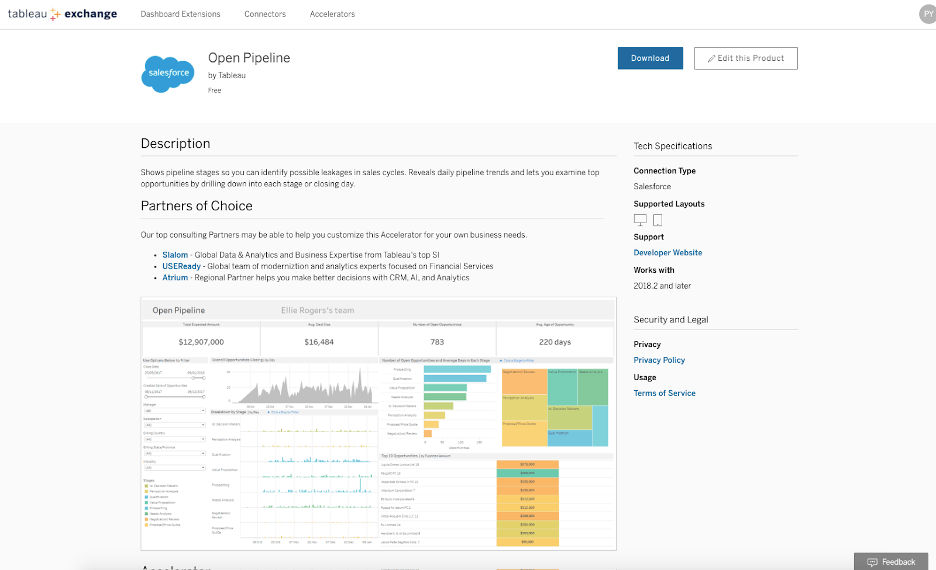Click Edit this Product button

coord(746,58)
